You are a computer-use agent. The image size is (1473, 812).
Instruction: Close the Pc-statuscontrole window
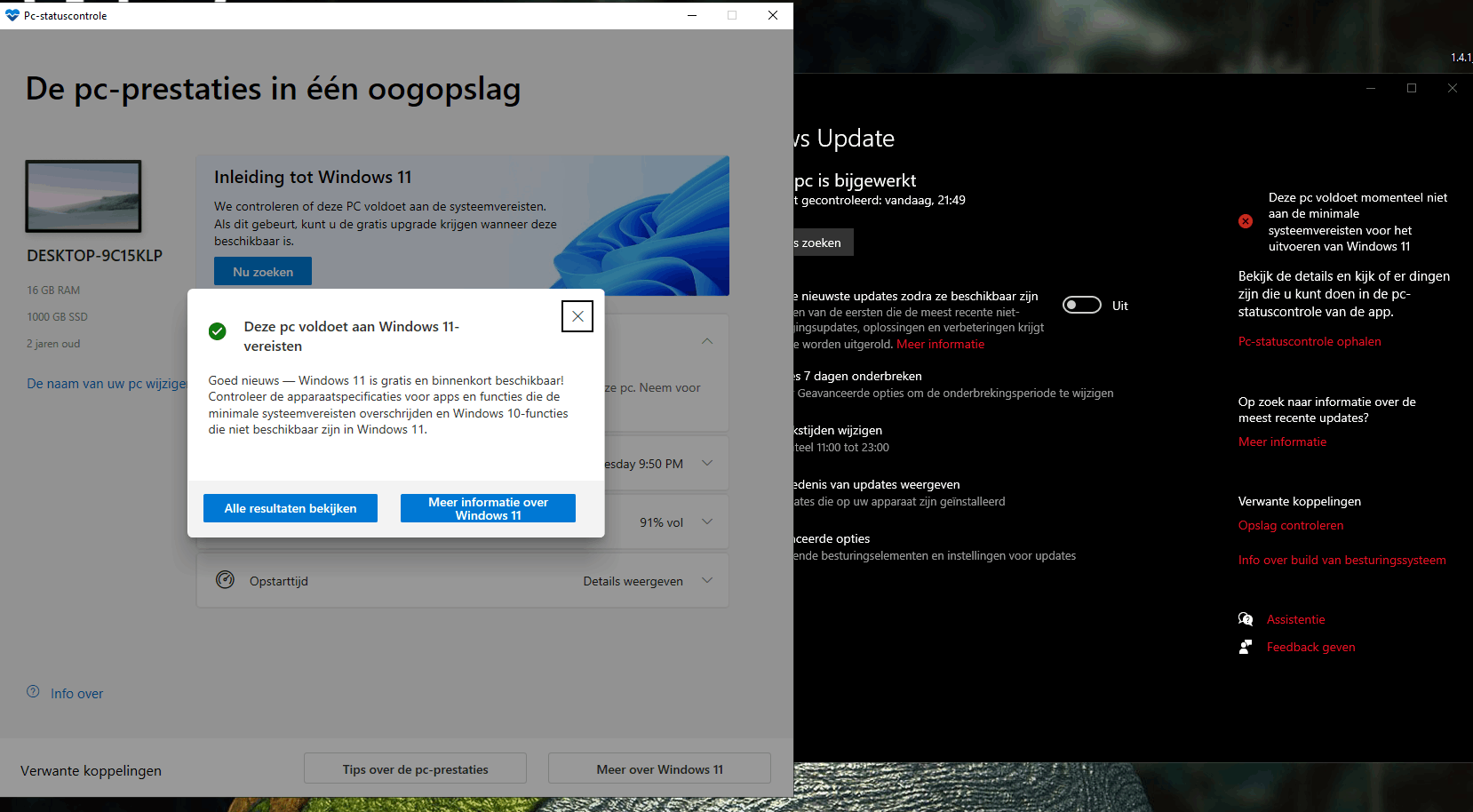pyautogui.click(x=773, y=15)
